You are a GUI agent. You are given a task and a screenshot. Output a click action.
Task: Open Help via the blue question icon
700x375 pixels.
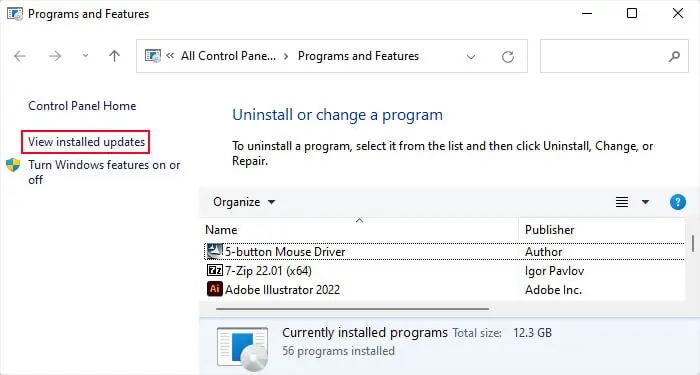[678, 202]
